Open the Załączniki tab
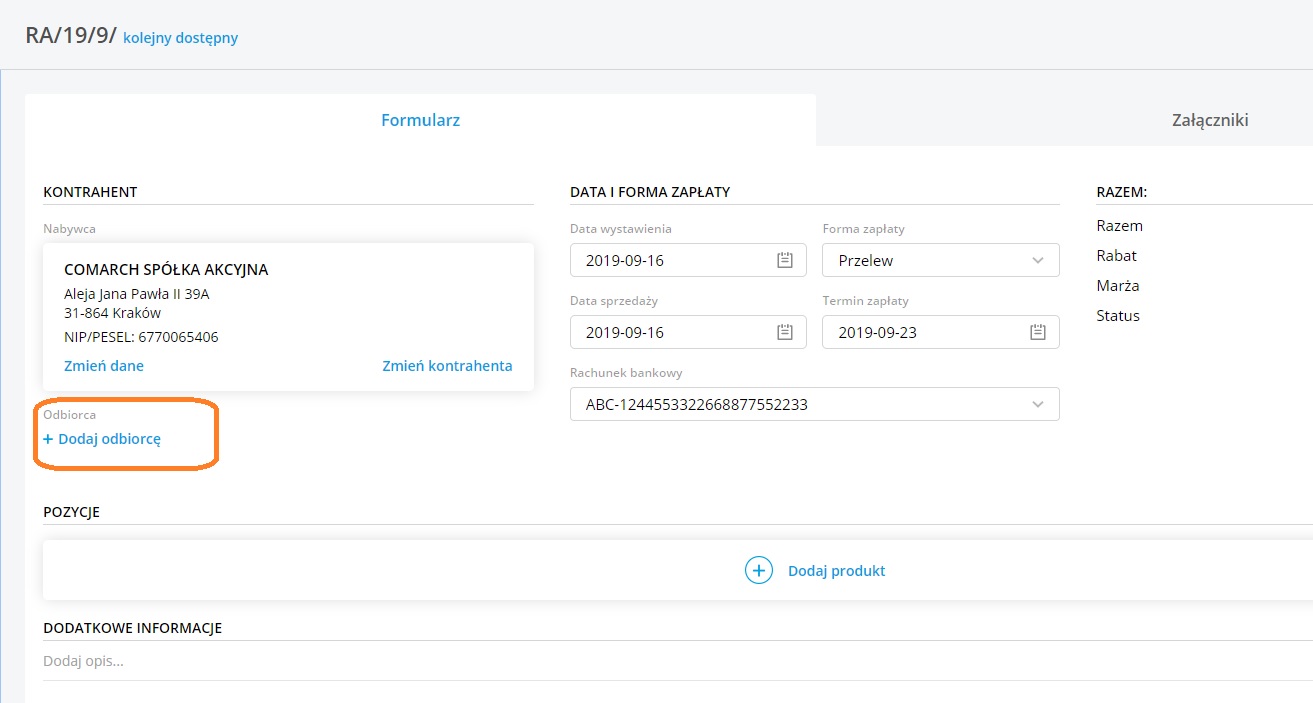 click(1210, 120)
